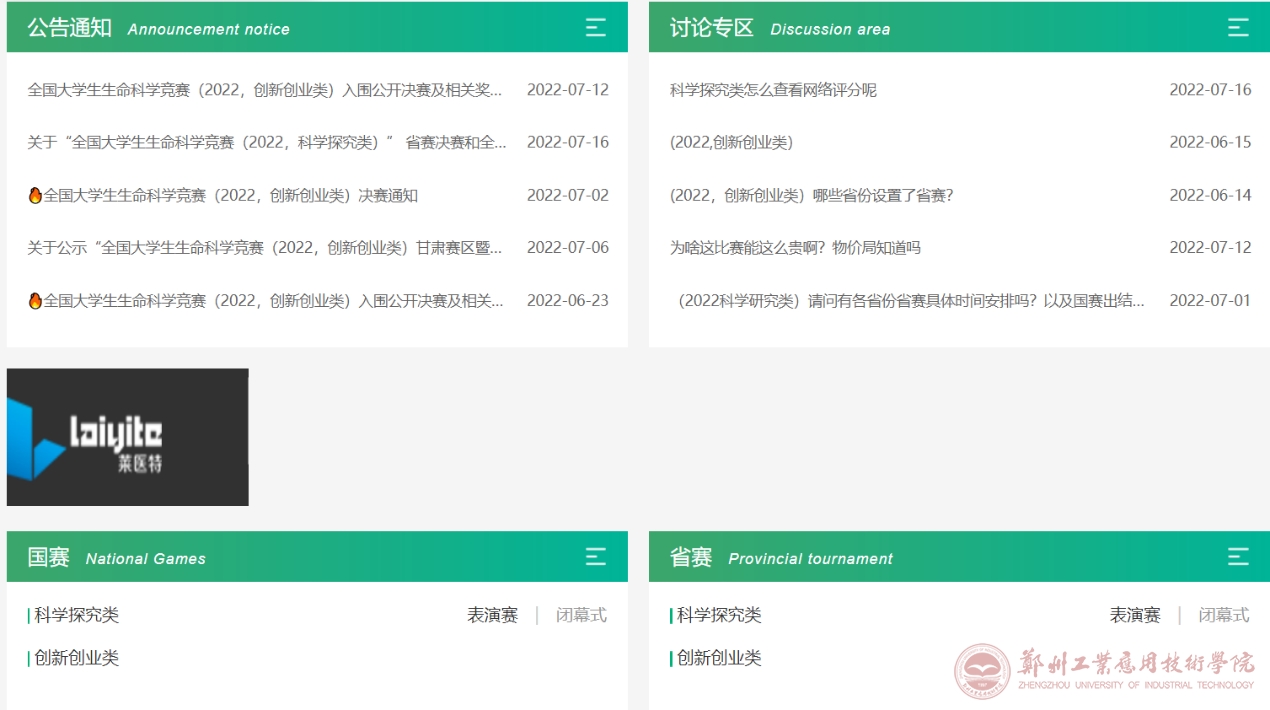
Task: Select 表演赛 tab under National Games
Action: coord(492,615)
